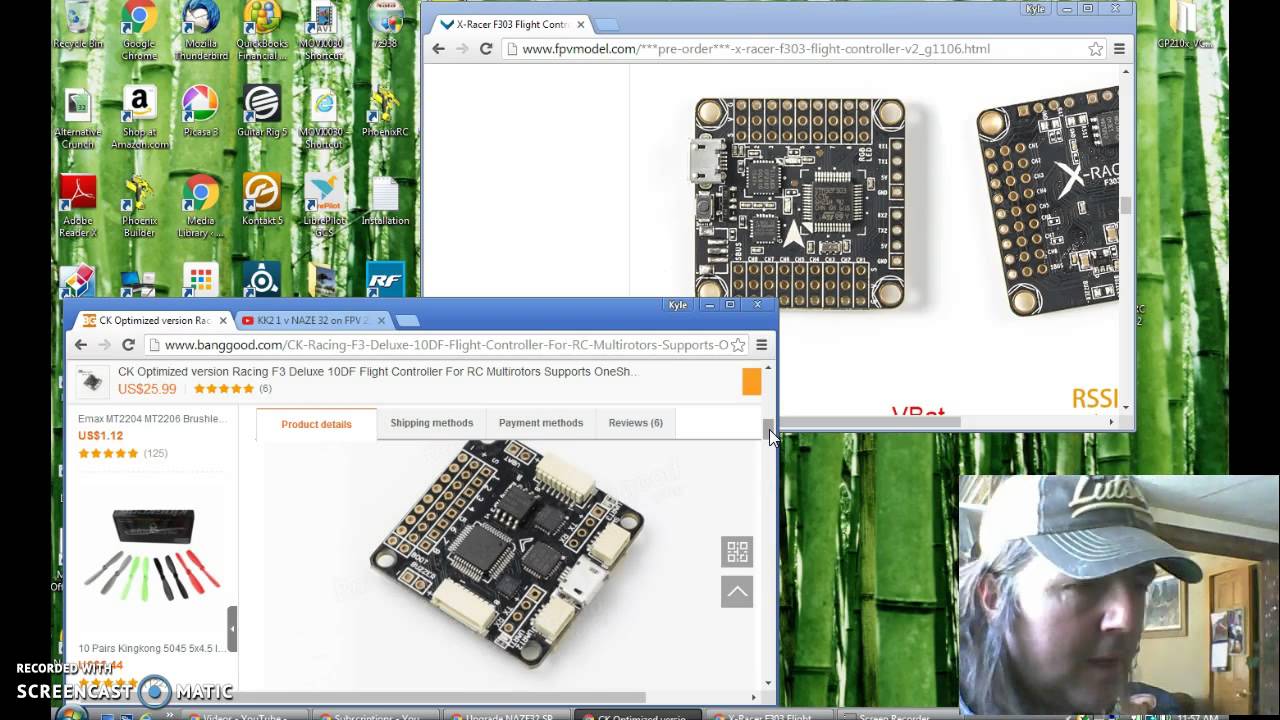Image resolution: width=1280 pixels, height=720 pixels.
Task: Select the Installation text file icon
Action: click(385, 200)
